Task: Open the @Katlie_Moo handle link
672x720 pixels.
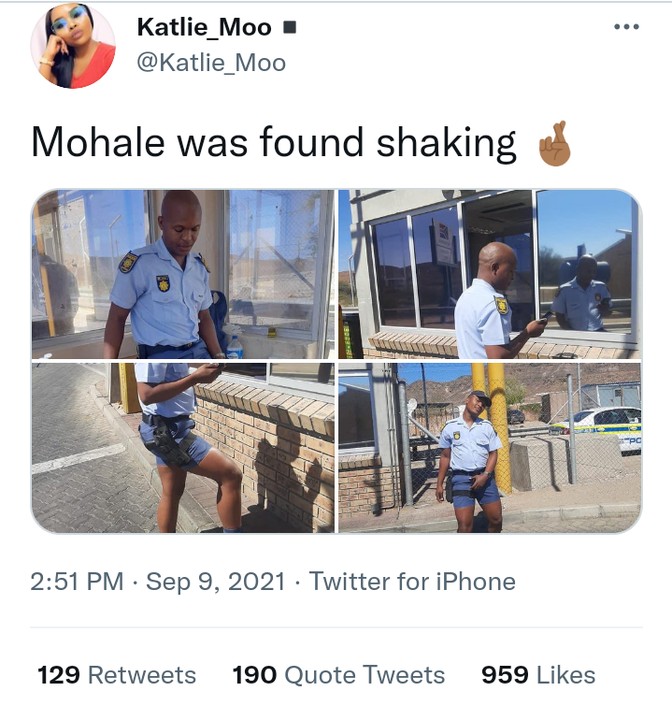Action: click(x=211, y=63)
